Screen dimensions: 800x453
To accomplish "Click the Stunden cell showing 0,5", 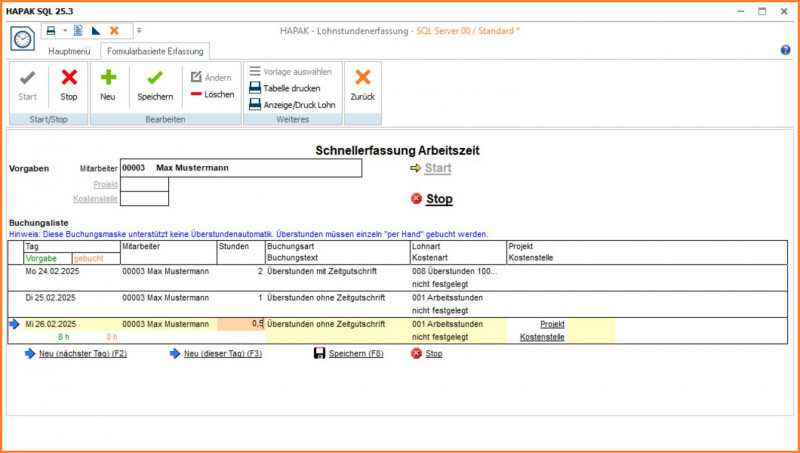I will pyautogui.click(x=241, y=324).
